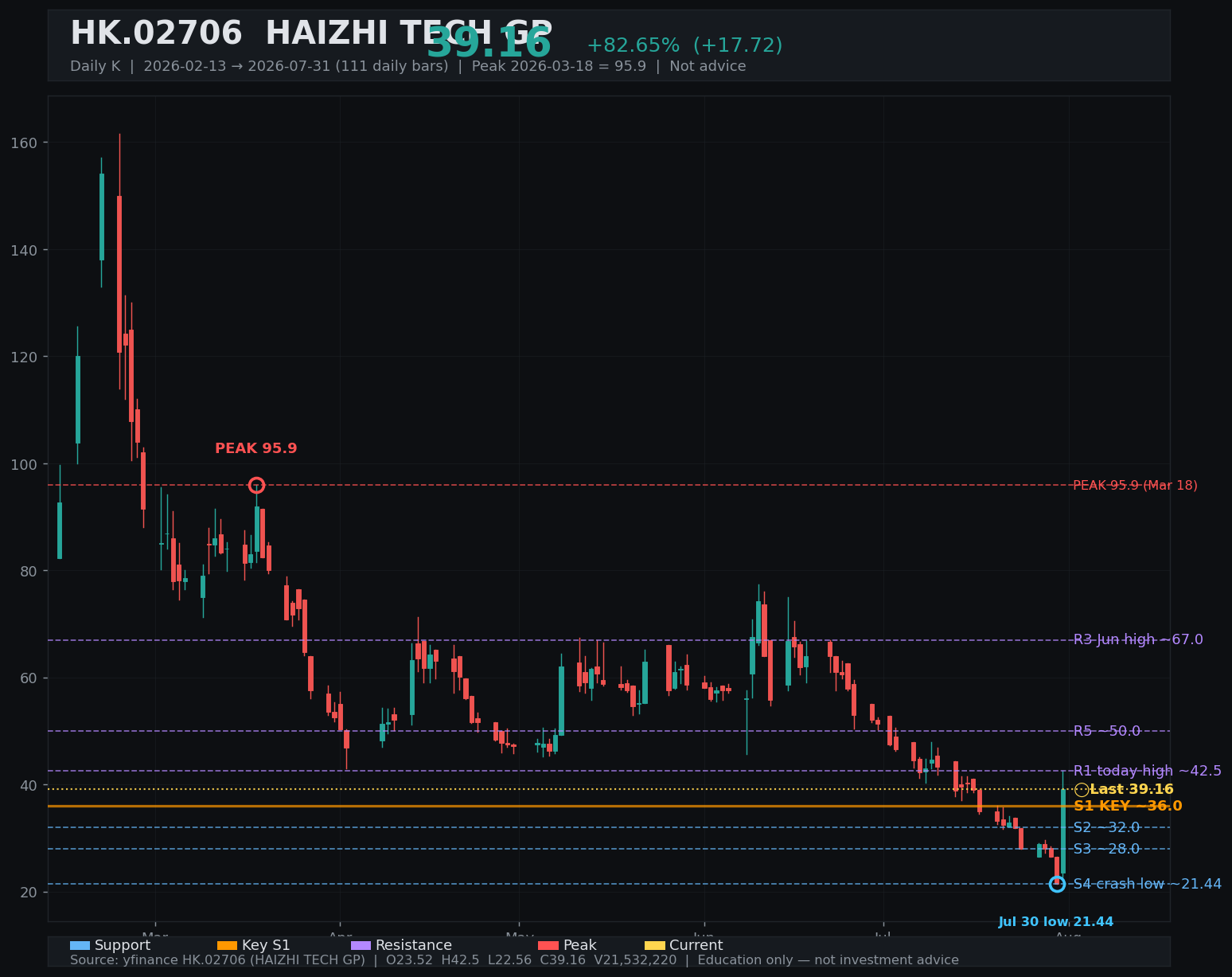This screenshot has width=1232, height=977.
Task: Click the source footer line citing yfinance
Action: click(514, 960)
